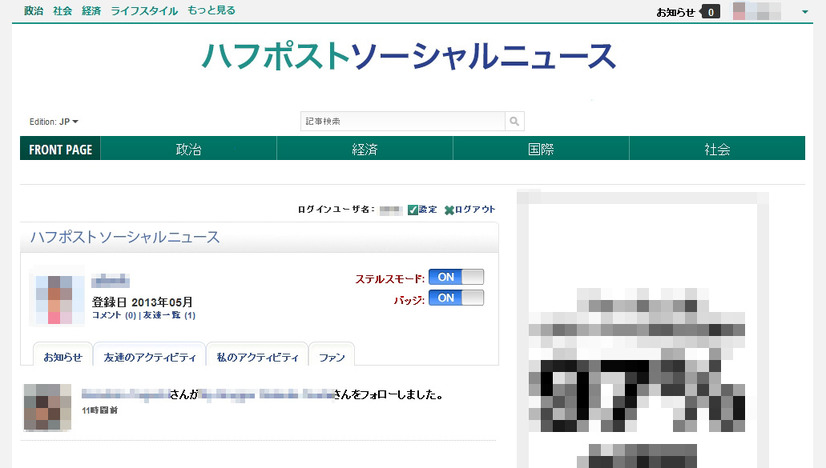Click the large ハフポストソーシャルニュース site title
Screen dimensions: 826x468
click(409, 56)
